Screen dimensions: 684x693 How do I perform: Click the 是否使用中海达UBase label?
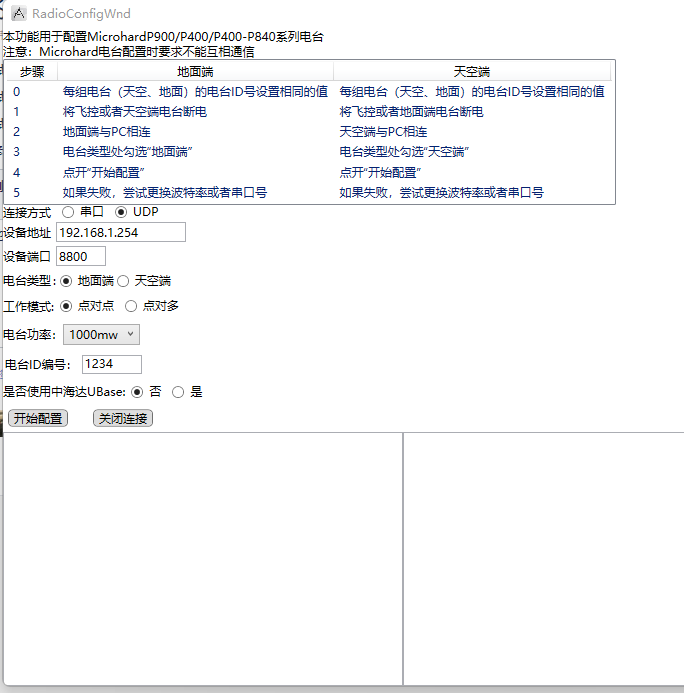(x=65, y=392)
